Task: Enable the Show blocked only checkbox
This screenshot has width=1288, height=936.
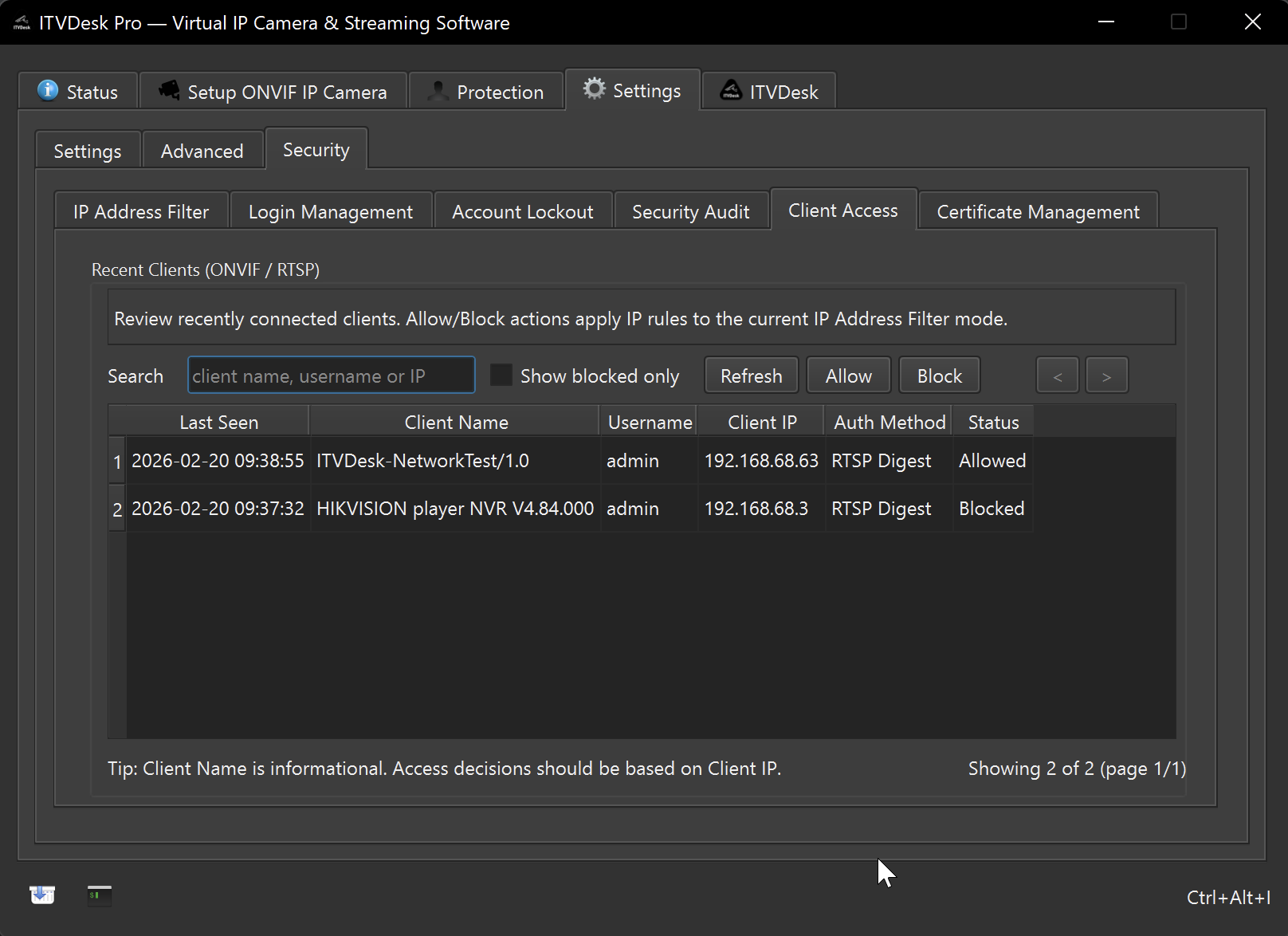Action: 501,376
